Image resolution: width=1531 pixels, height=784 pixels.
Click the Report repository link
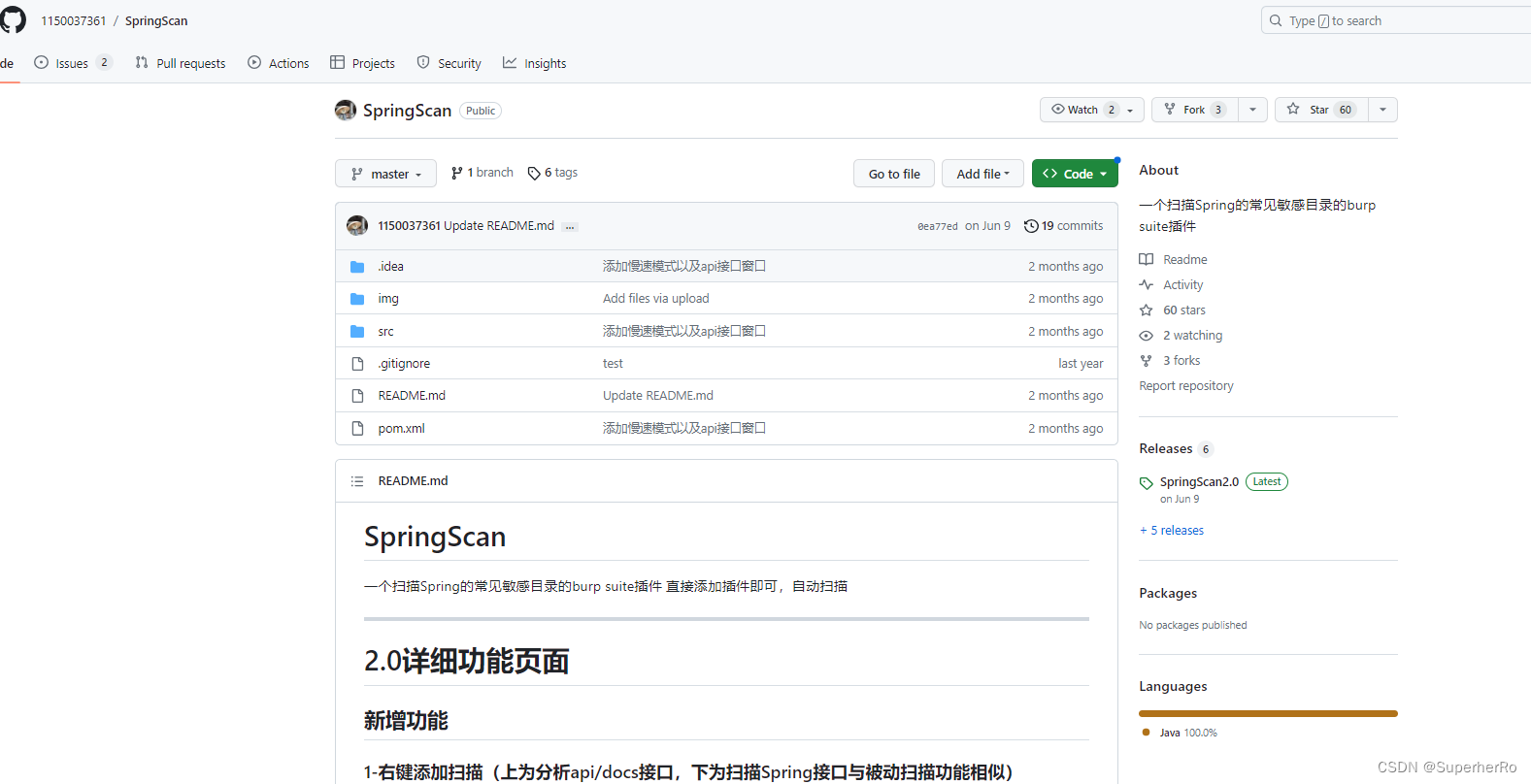point(1186,385)
